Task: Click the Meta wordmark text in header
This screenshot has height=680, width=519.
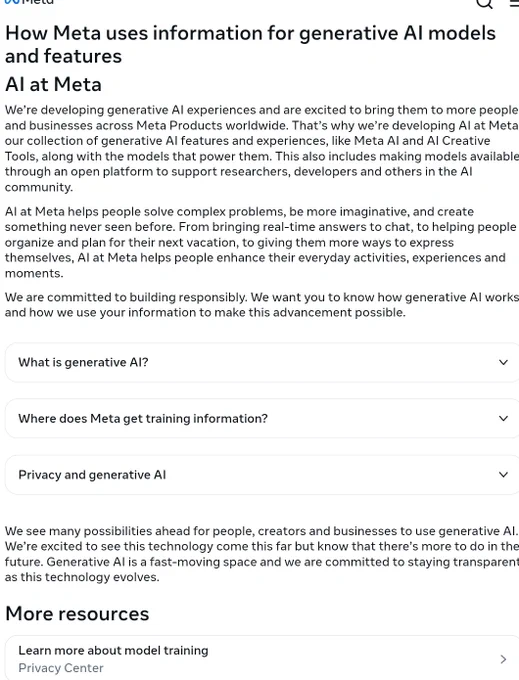Action: (x=37, y=2)
